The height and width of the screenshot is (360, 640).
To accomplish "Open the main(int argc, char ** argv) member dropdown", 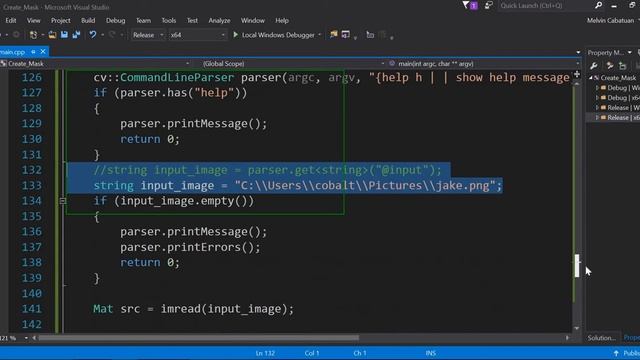I will coord(484,64).
